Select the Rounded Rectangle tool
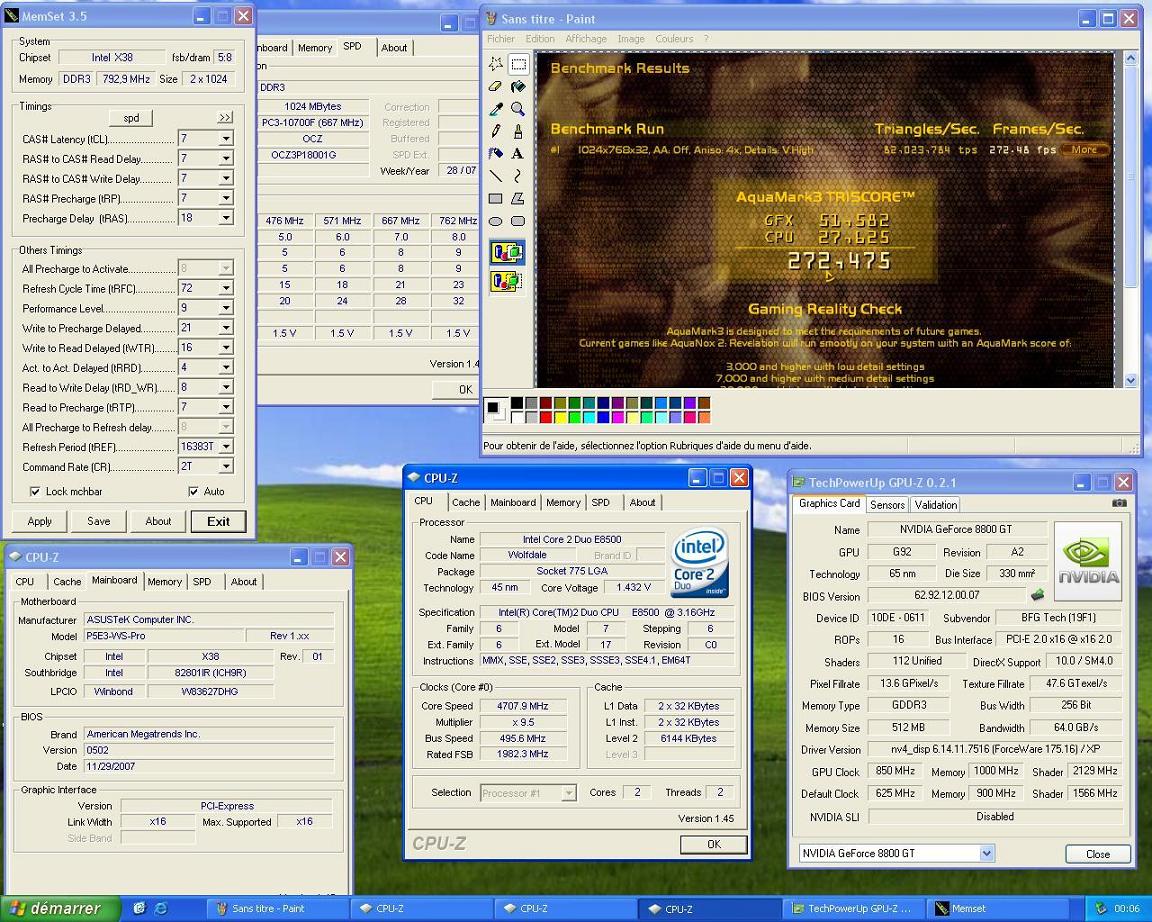The image size is (1152, 922). [518, 221]
